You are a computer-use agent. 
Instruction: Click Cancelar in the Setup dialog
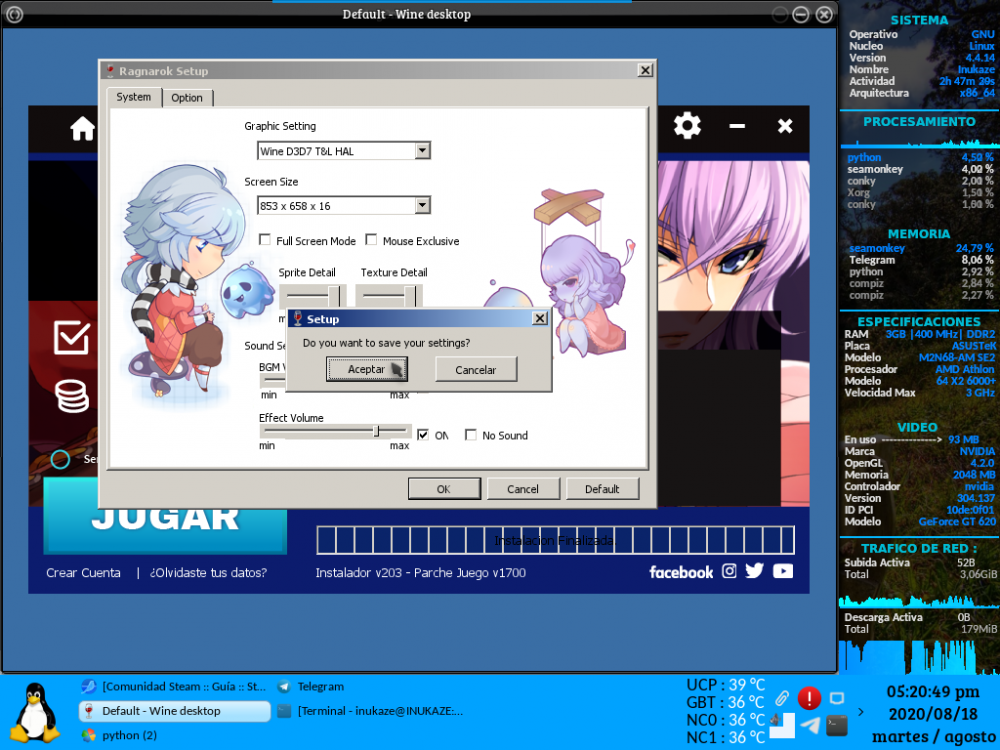(476, 369)
